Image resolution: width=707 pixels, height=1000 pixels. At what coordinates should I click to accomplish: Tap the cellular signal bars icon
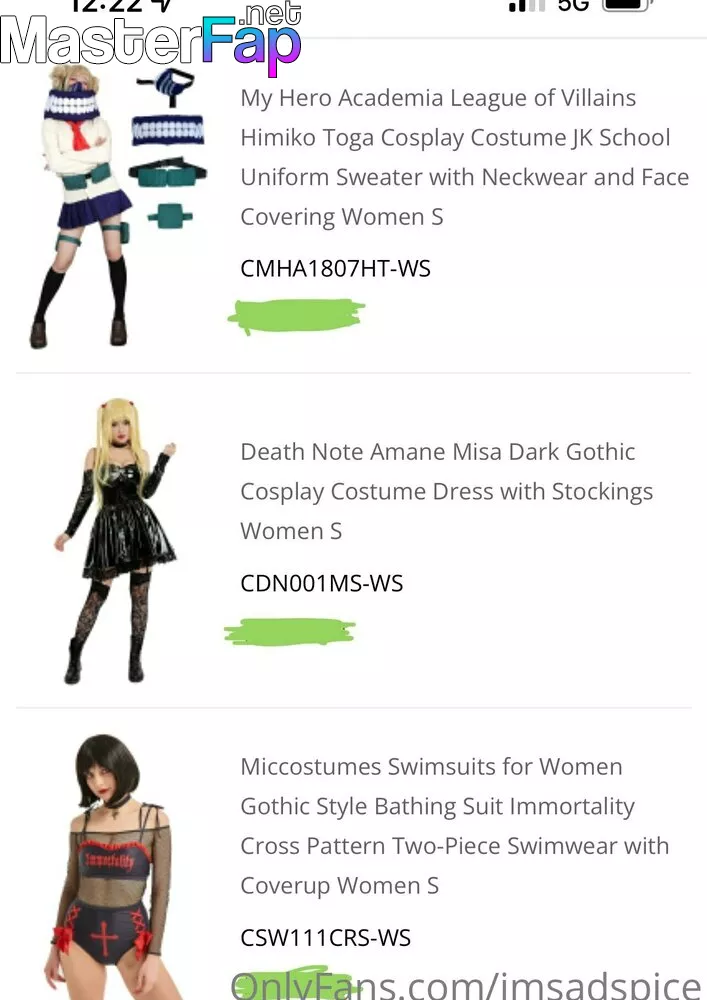pos(527,6)
